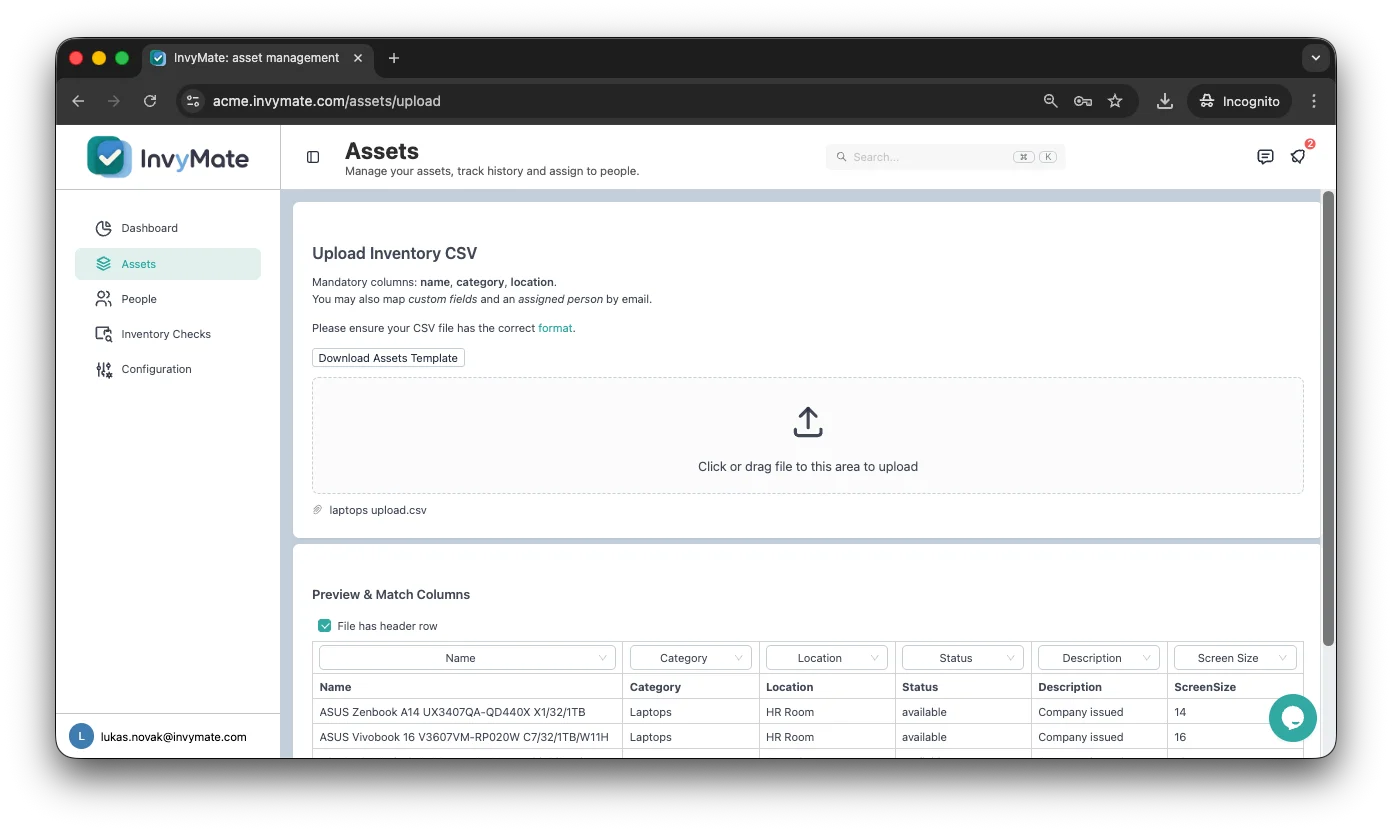Click available status in Zenbook row
The width and height of the screenshot is (1392, 832).
pyautogui.click(x=963, y=712)
